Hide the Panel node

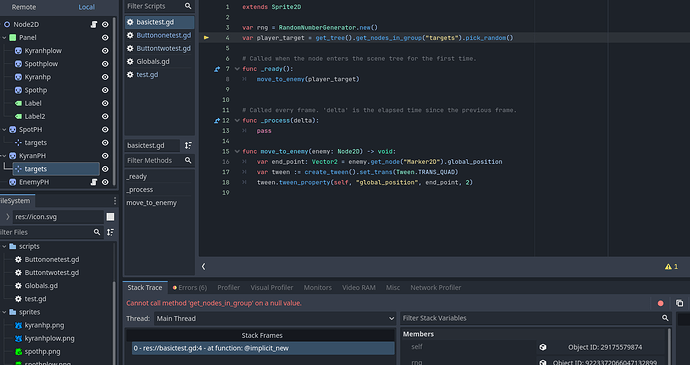pyautogui.click(x=105, y=38)
